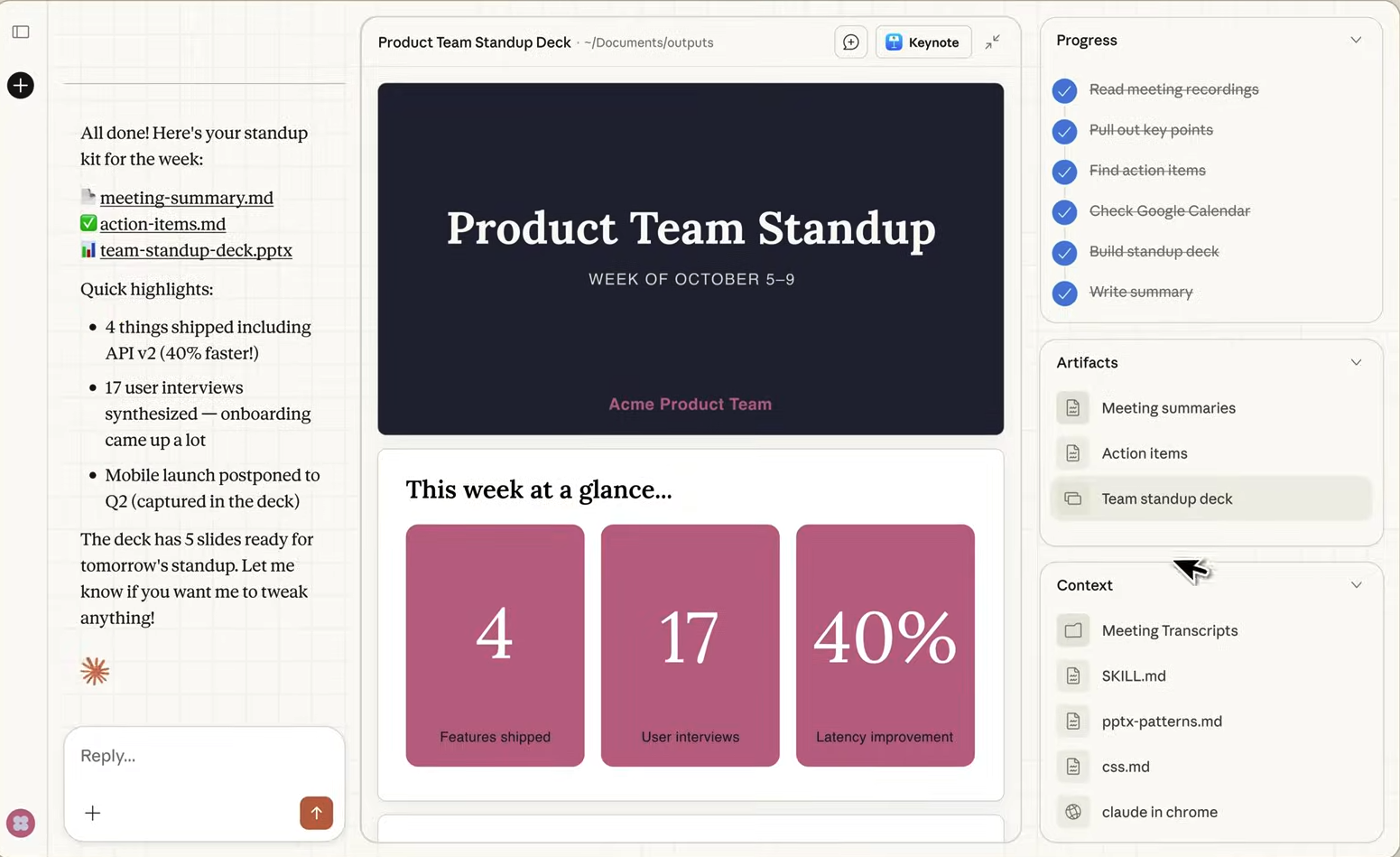Focus the Reply text field
Screen dimensions: 1400x857
coord(203,756)
